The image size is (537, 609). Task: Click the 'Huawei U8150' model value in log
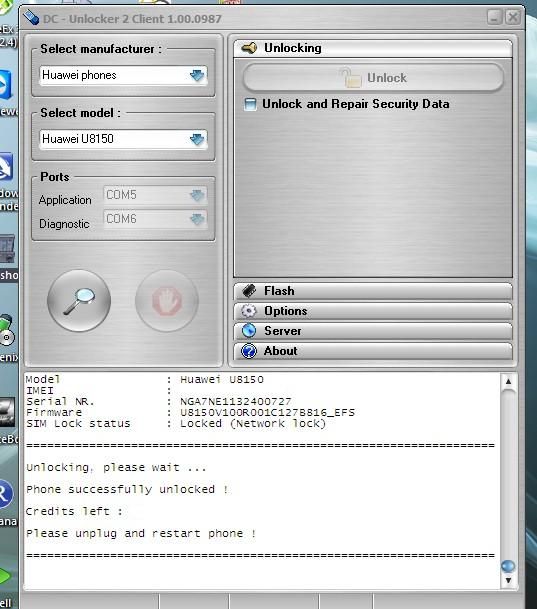pos(222,379)
